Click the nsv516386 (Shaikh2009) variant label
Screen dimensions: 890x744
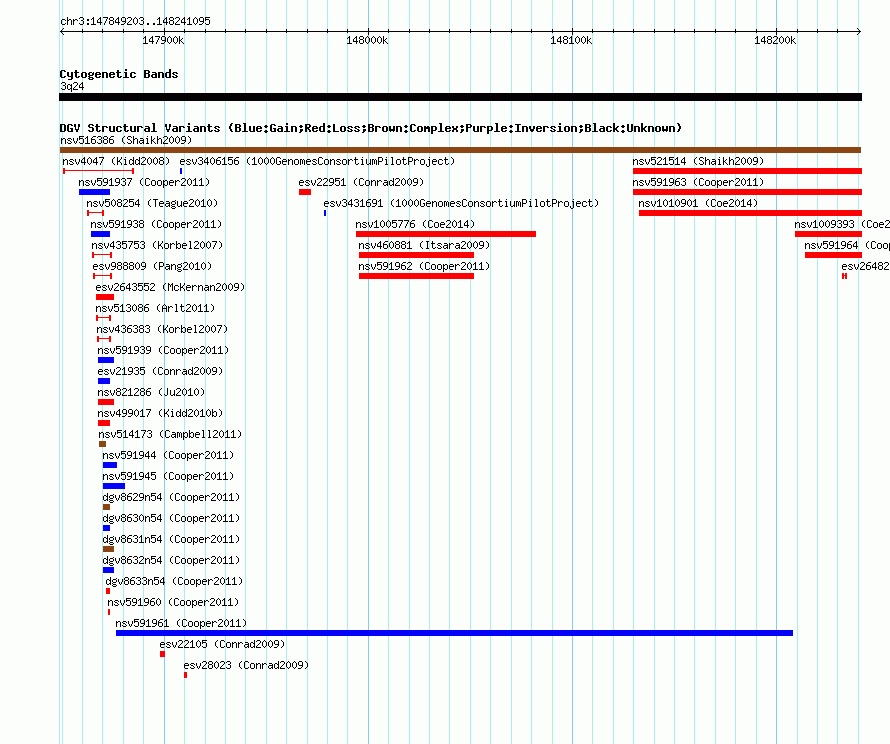[x=126, y=140]
